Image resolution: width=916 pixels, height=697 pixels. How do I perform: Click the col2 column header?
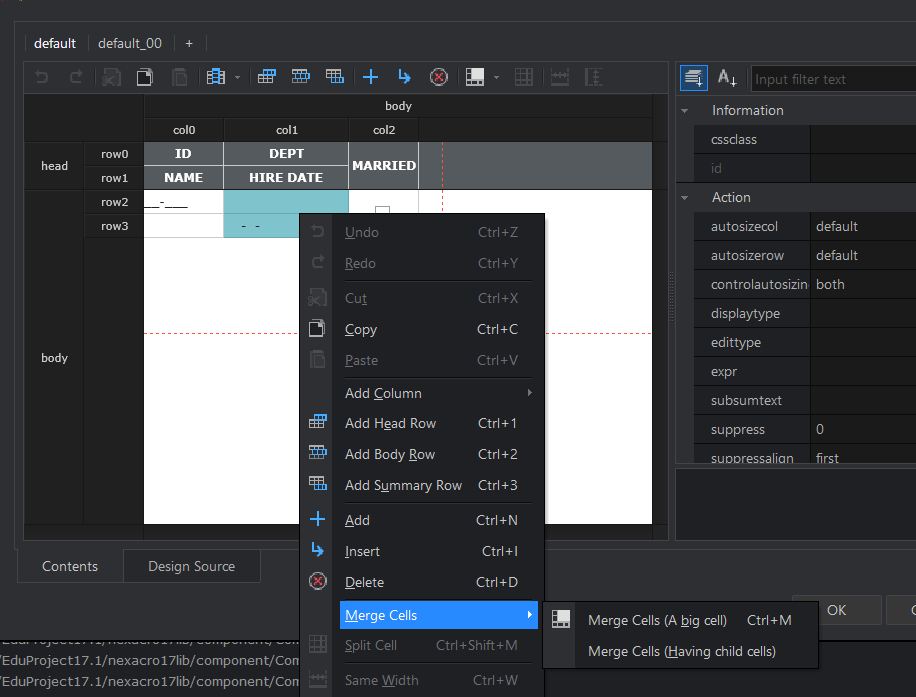coord(384,130)
